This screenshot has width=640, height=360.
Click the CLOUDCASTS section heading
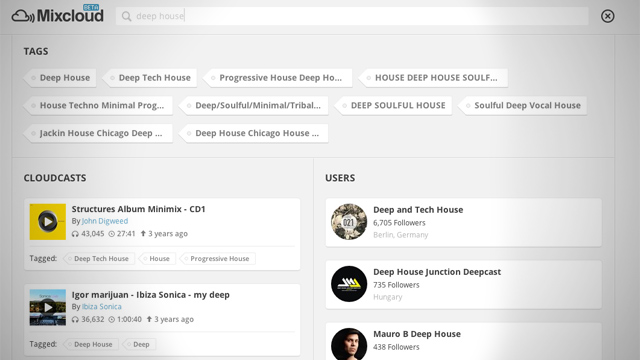tap(55, 178)
